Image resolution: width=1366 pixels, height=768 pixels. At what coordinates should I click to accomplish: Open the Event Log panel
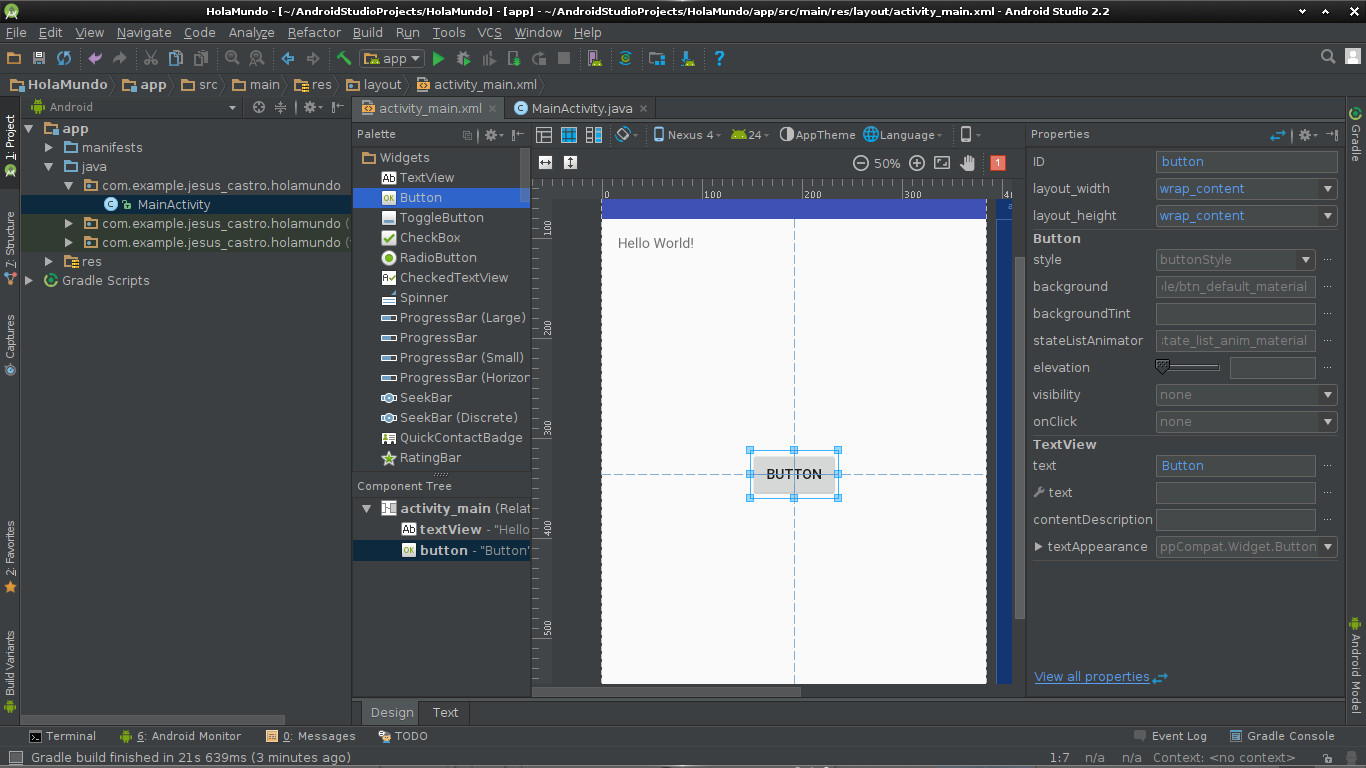(1170, 736)
